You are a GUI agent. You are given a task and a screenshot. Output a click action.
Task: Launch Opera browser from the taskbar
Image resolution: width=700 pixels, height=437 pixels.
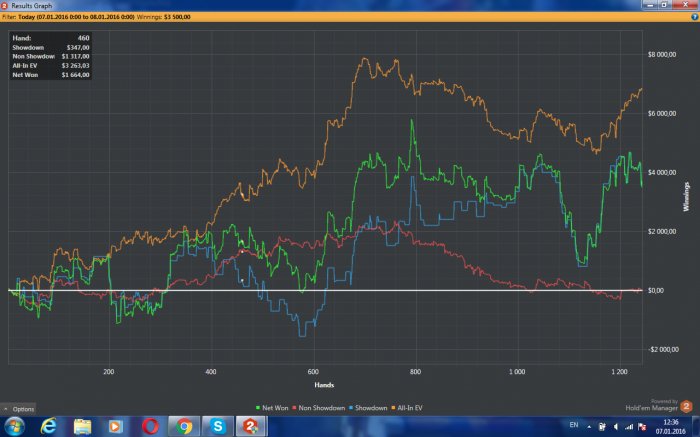pos(150,426)
